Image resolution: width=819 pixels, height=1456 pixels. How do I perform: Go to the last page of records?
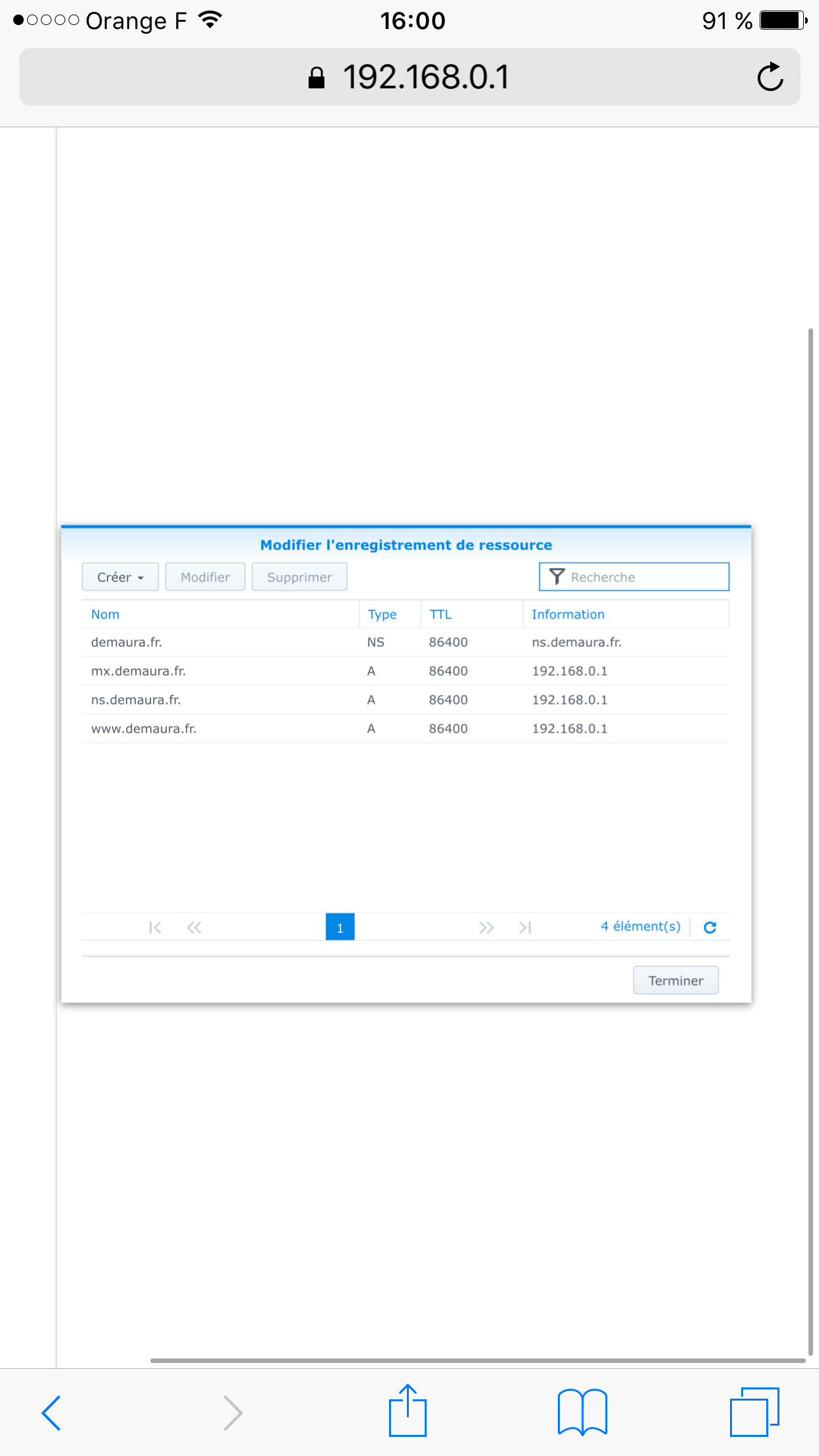[x=525, y=928]
